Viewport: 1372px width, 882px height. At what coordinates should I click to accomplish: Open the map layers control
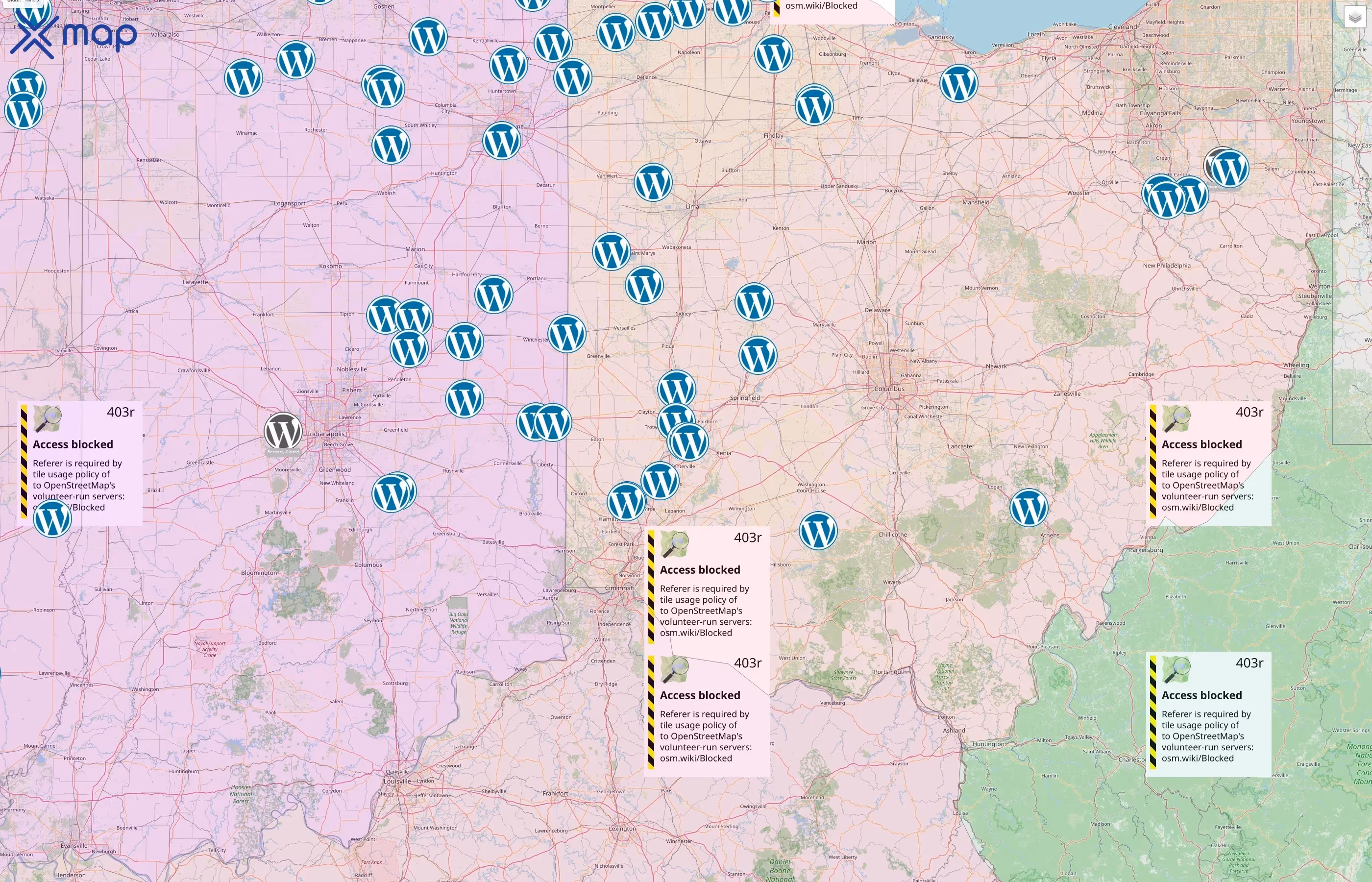(x=1355, y=17)
